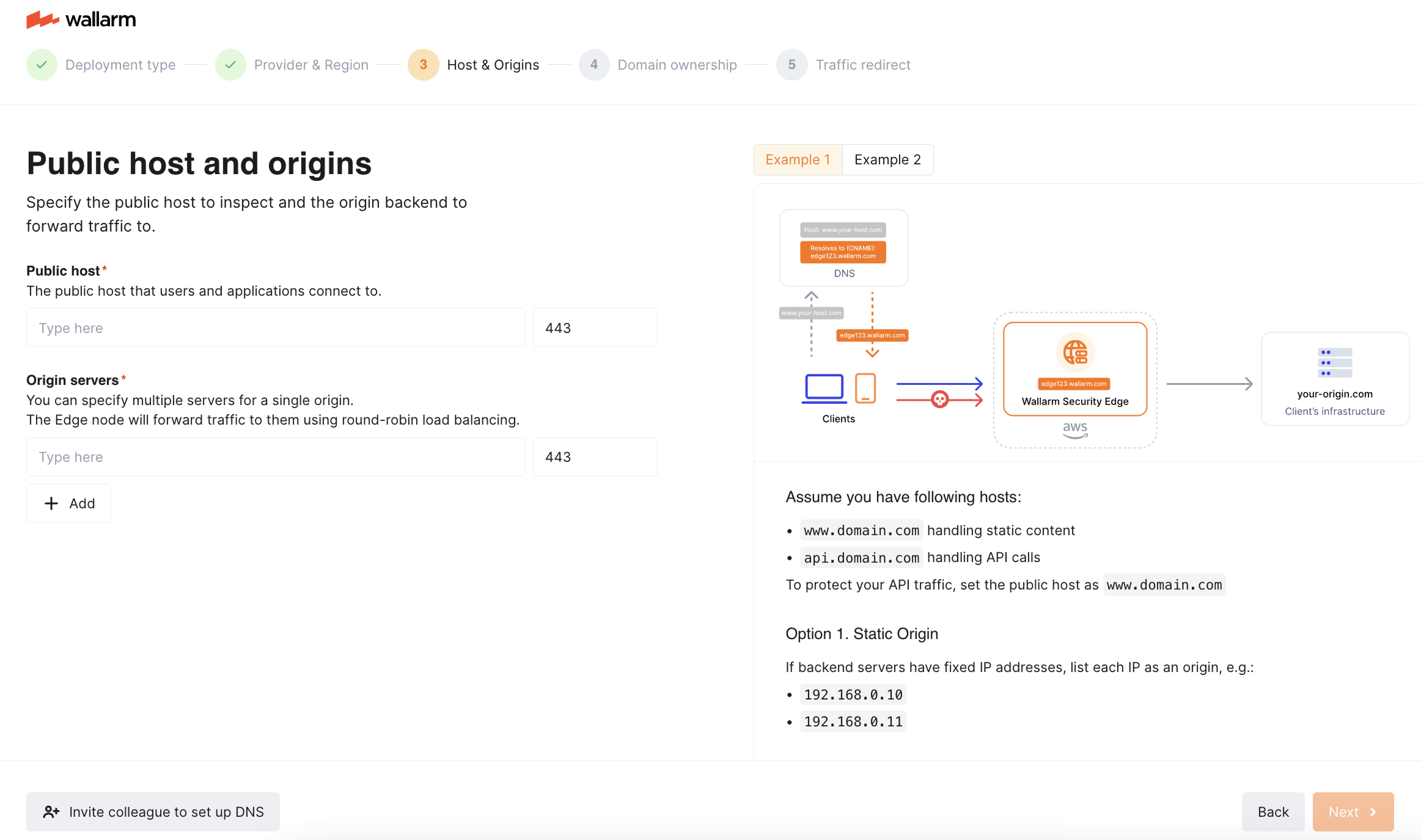Focus the Public host text field
Image resolution: width=1421 pixels, height=840 pixels.
pyautogui.click(x=275, y=328)
